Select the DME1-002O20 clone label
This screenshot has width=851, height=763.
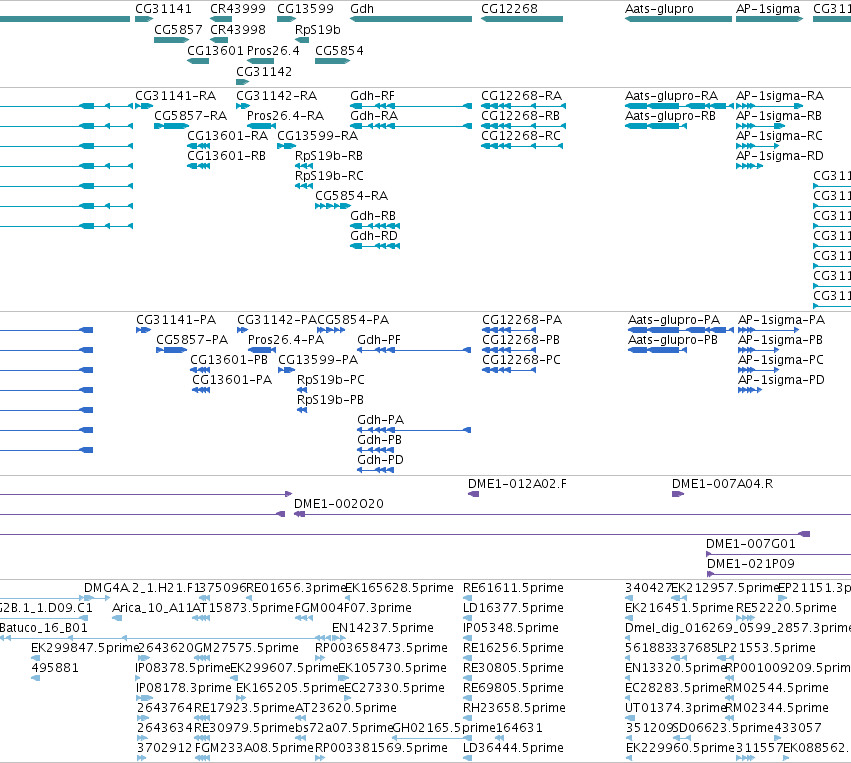[x=339, y=504]
